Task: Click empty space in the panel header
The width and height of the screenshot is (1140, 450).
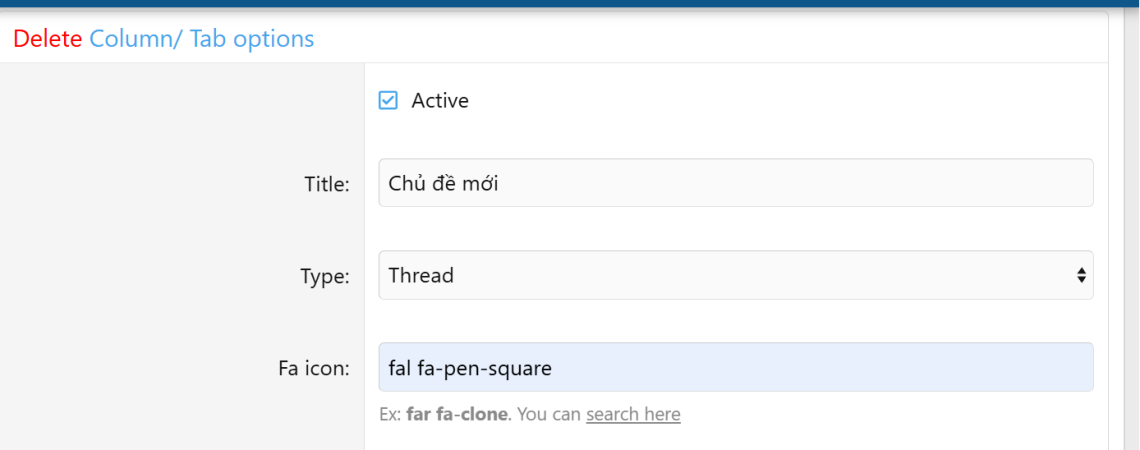Action: click(700, 39)
